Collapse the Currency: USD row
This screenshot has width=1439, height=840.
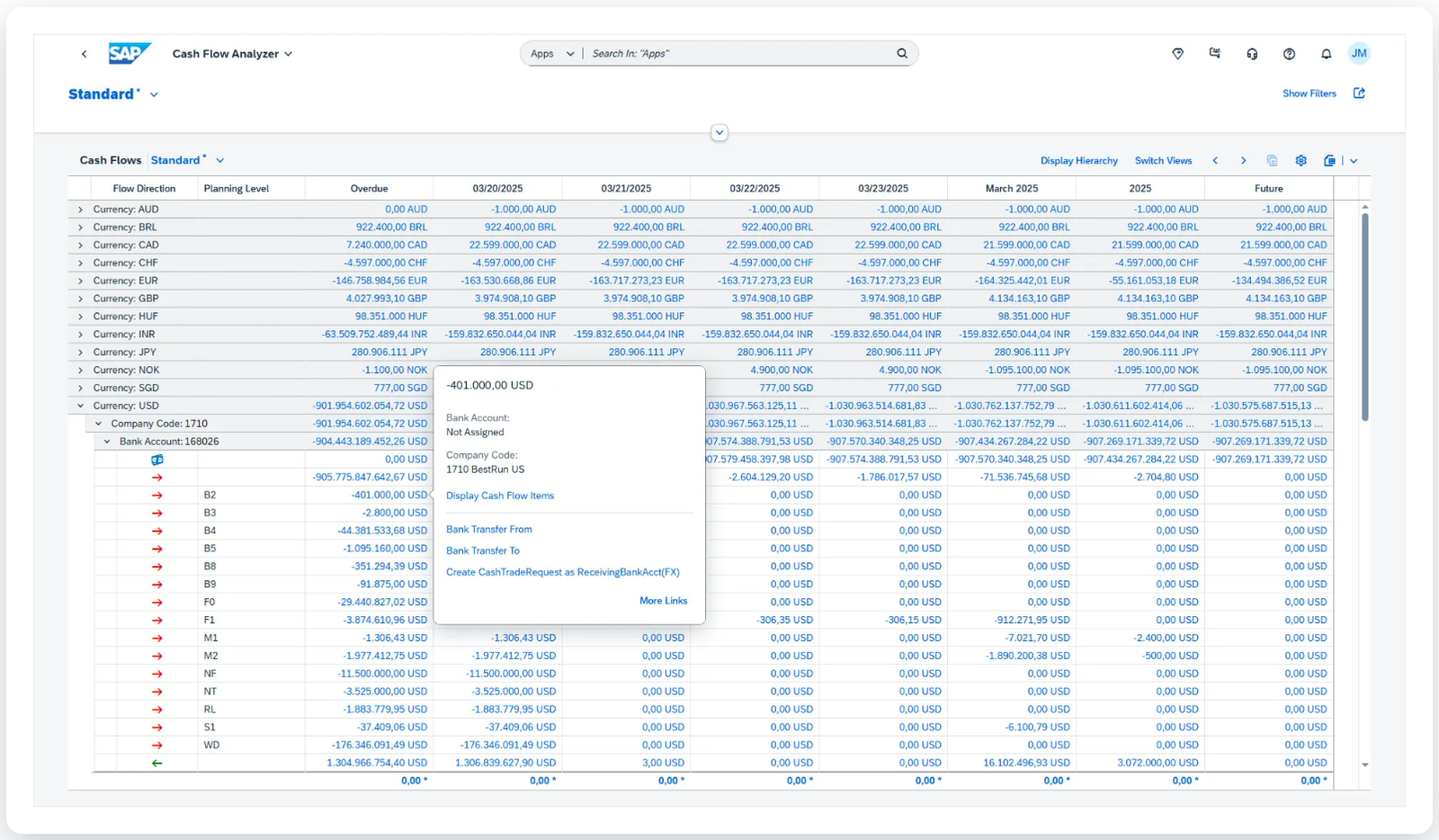[x=81, y=406]
